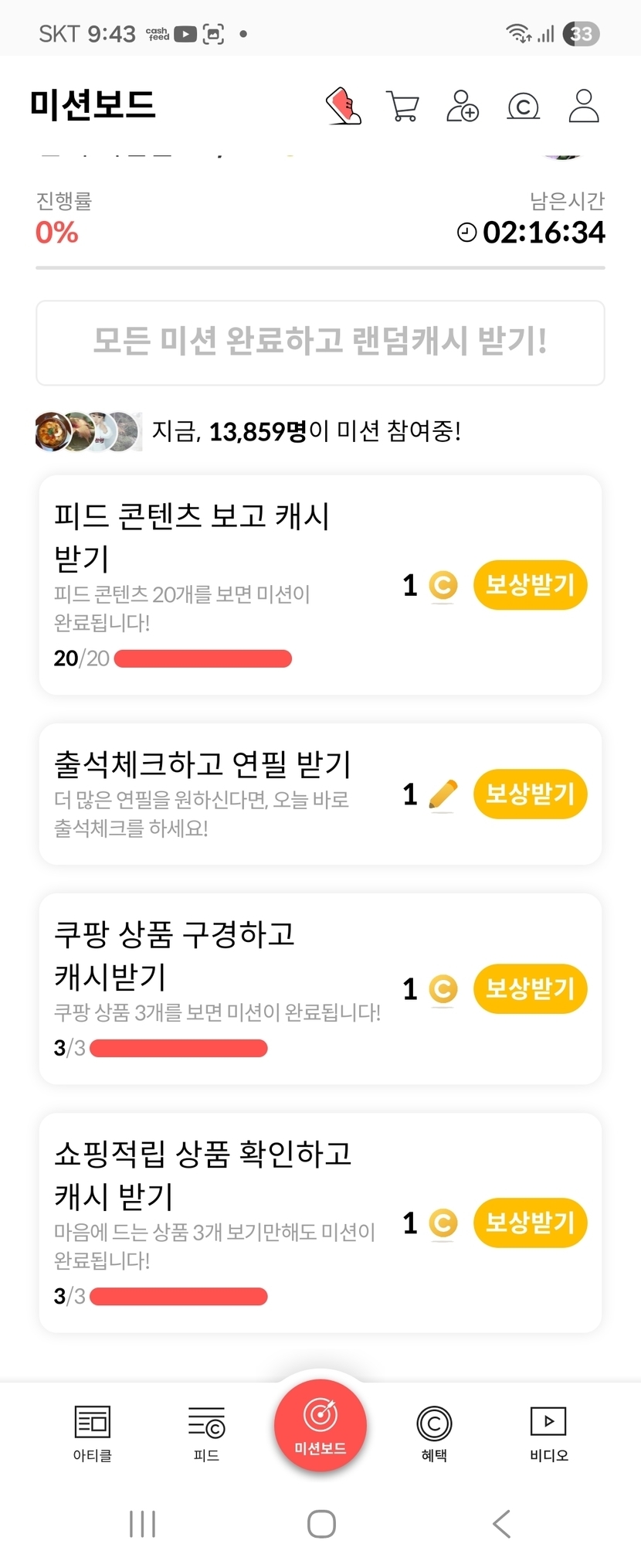The width and height of the screenshot is (641, 1568).
Task: Tap 모든 미션 완료하고 랜덤캐시 받기 button
Action: point(320,342)
